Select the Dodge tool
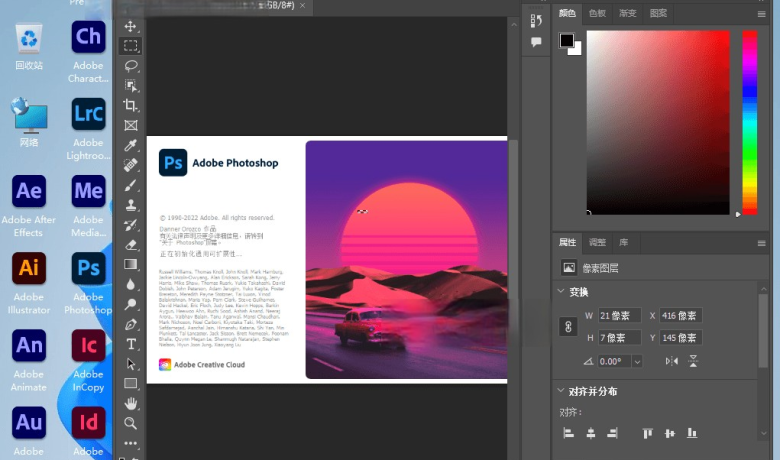Viewport: 780px width, 460px height. [x=131, y=304]
